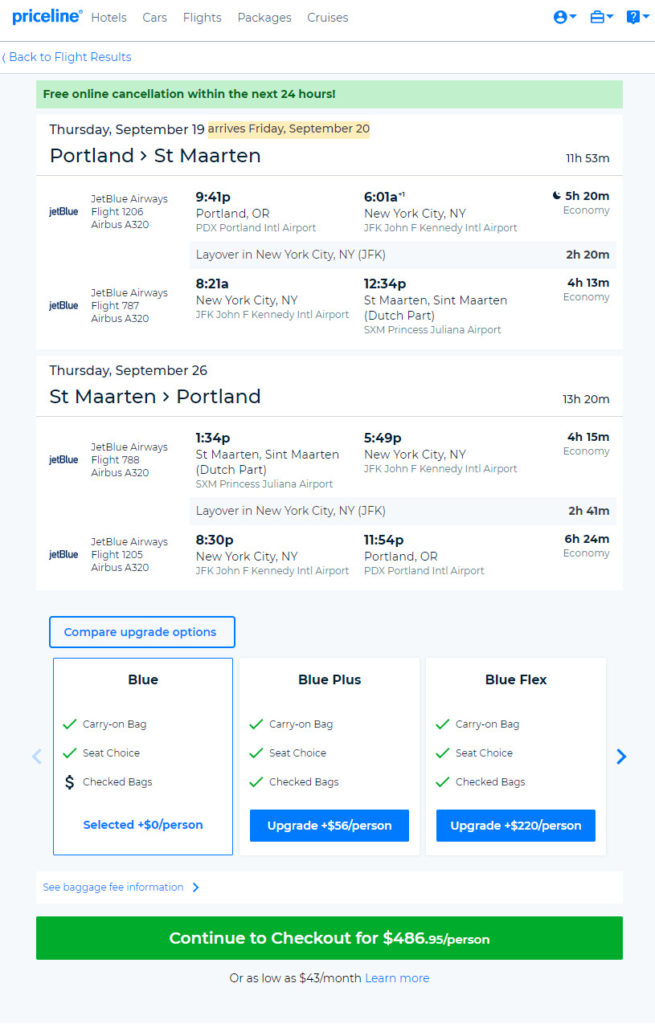Screen dimensions: 655x1024
Task: Open the Hotels tab
Action: (x=108, y=18)
